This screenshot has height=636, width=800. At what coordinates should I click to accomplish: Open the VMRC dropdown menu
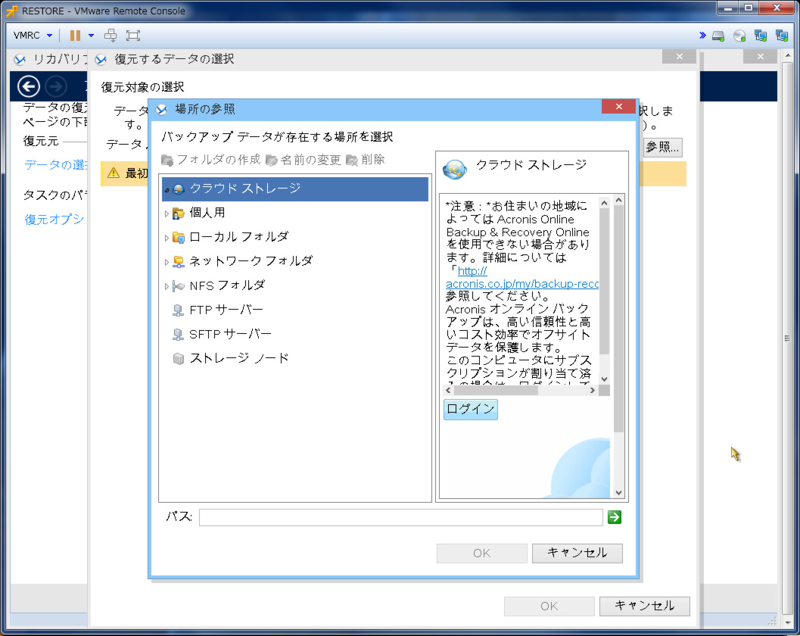coord(33,35)
